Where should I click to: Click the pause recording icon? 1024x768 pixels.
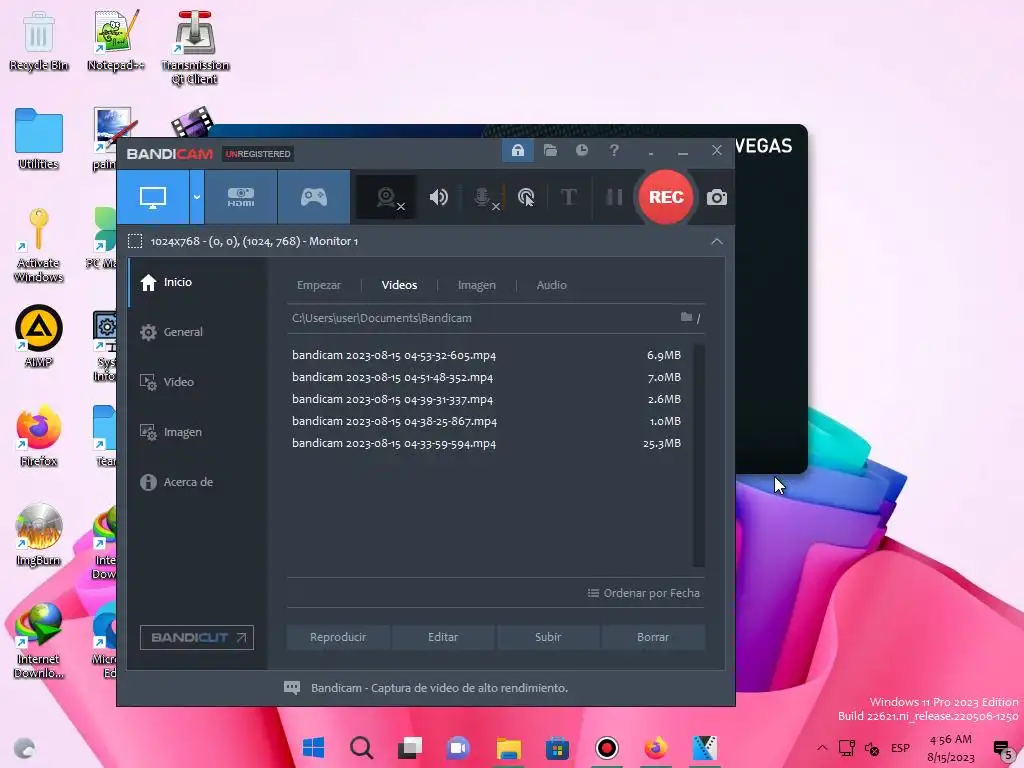click(x=614, y=197)
